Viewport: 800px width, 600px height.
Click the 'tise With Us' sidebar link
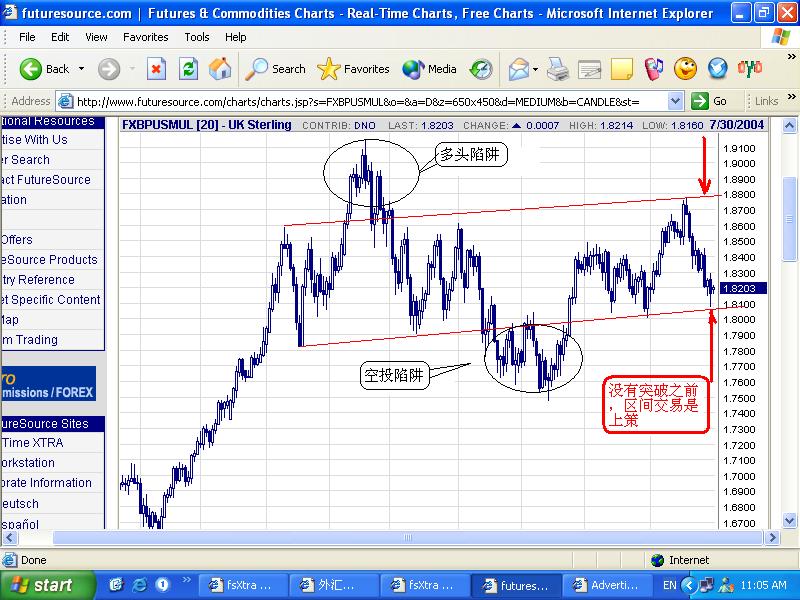pyautogui.click(x=34, y=139)
